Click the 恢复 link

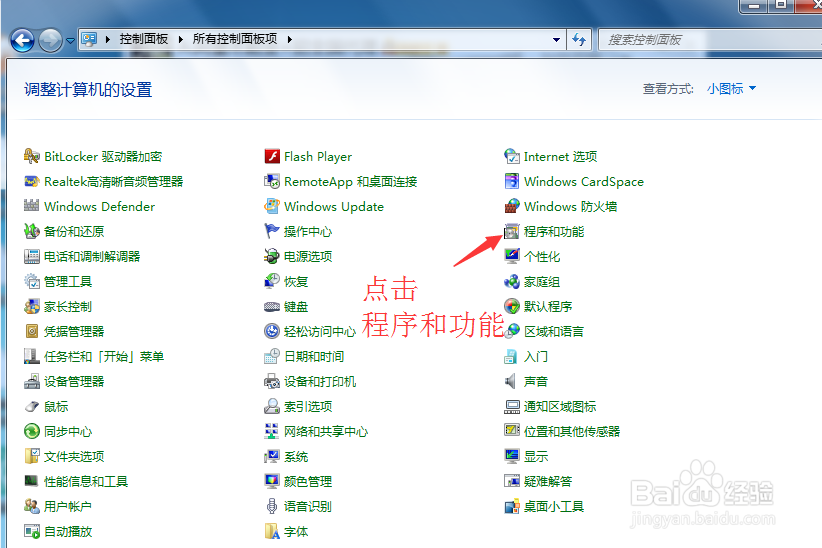[x=296, y=282]
